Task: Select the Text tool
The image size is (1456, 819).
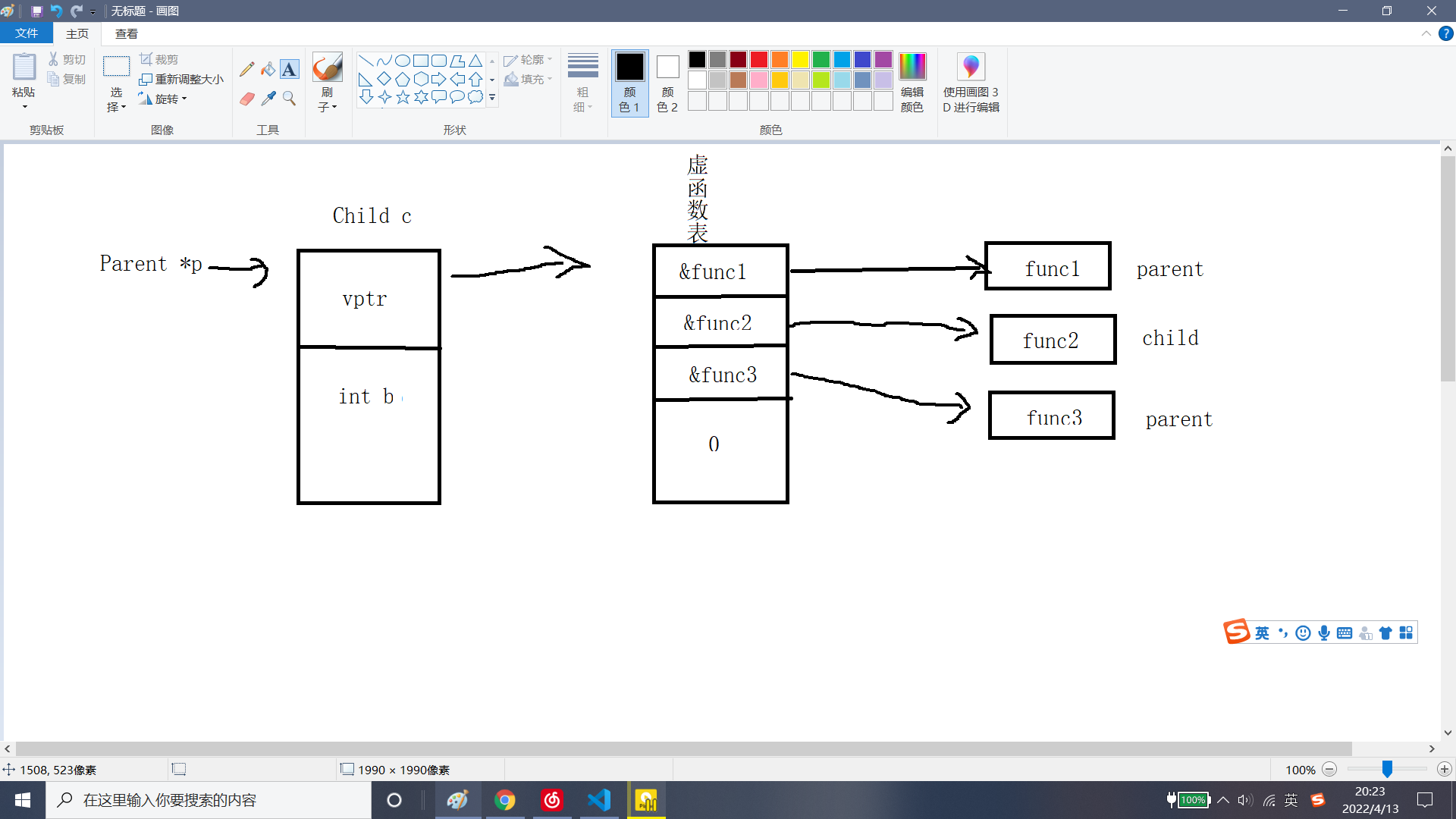Action: [289, 70]
